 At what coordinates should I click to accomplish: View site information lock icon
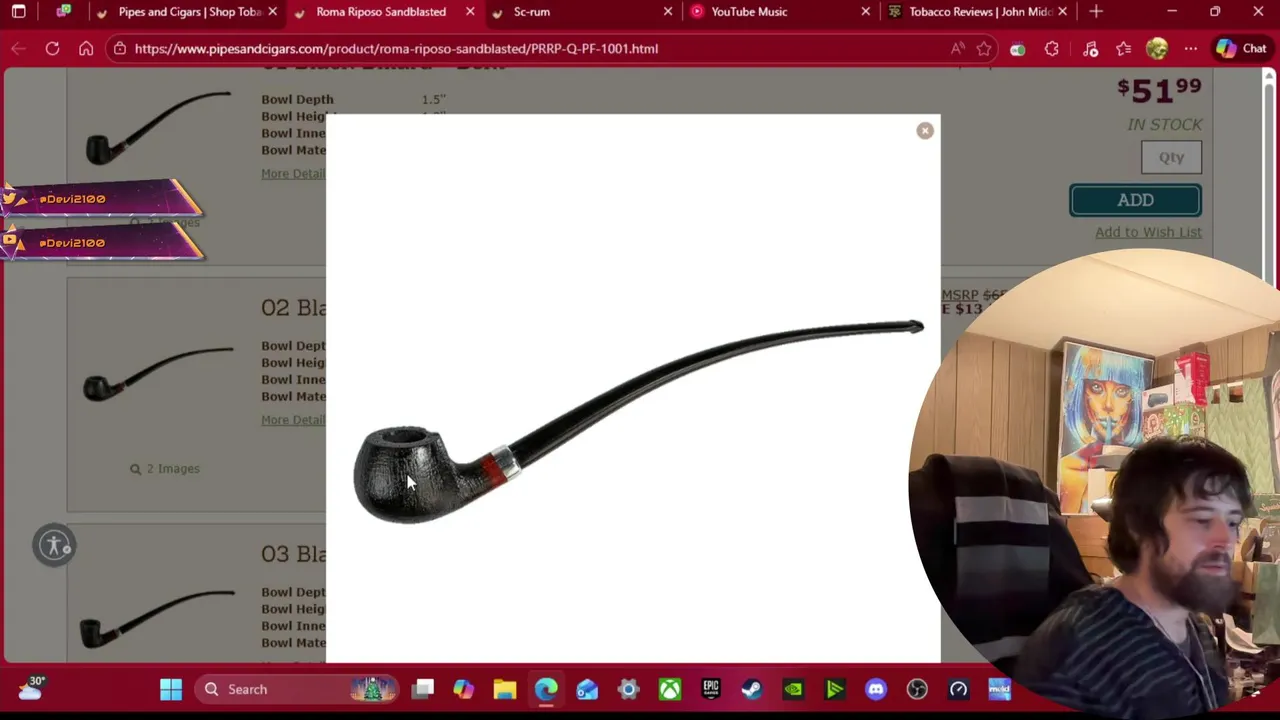click(119, 48)
